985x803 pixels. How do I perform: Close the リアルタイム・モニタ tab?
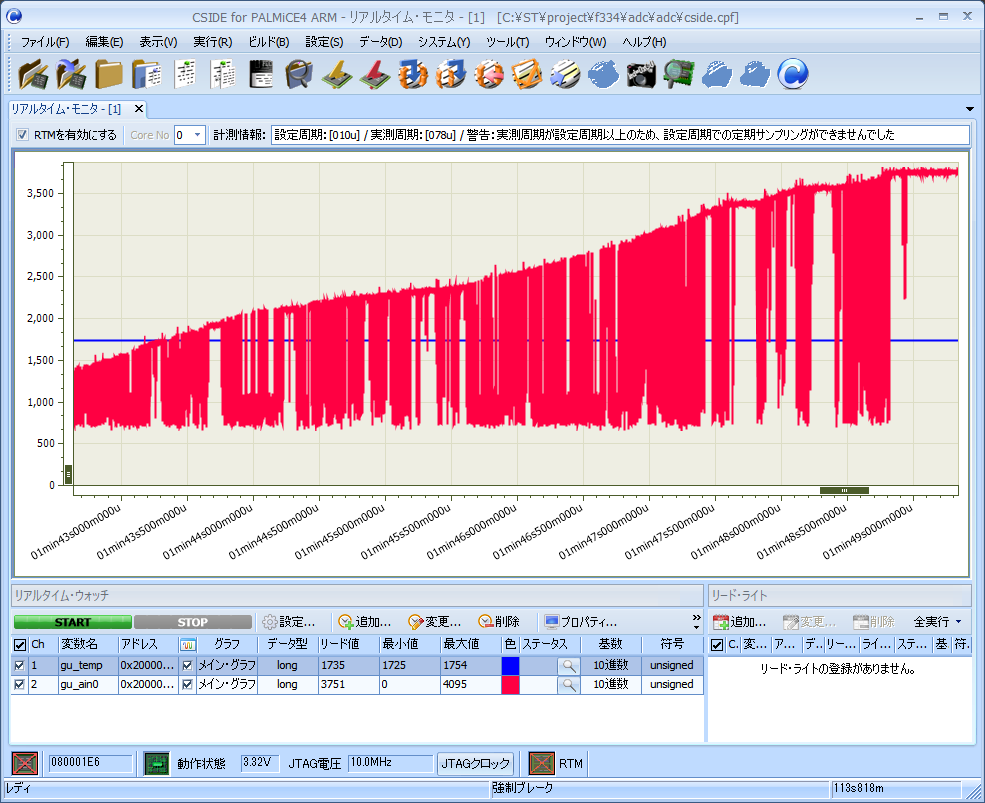click(x=139, y=109)
